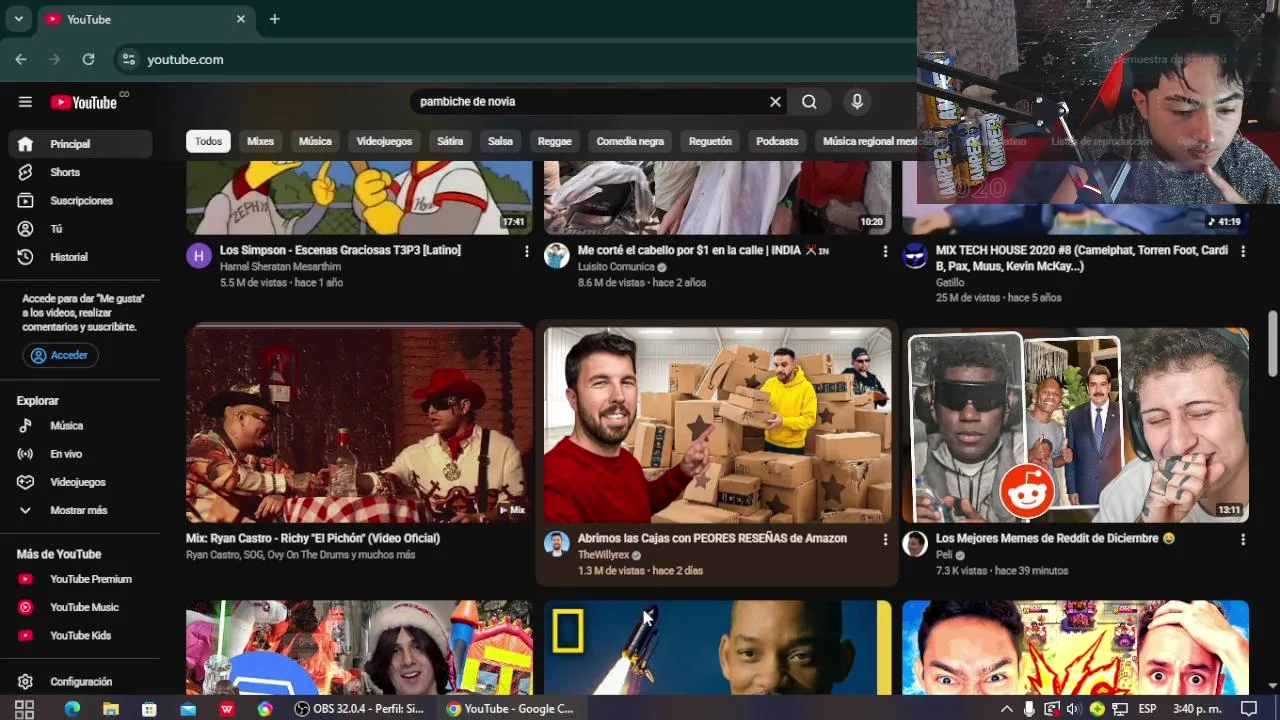The width and height of the screenshot is (1280, 720).
Task: Open the Windows Start button
Action: [25, 709]
